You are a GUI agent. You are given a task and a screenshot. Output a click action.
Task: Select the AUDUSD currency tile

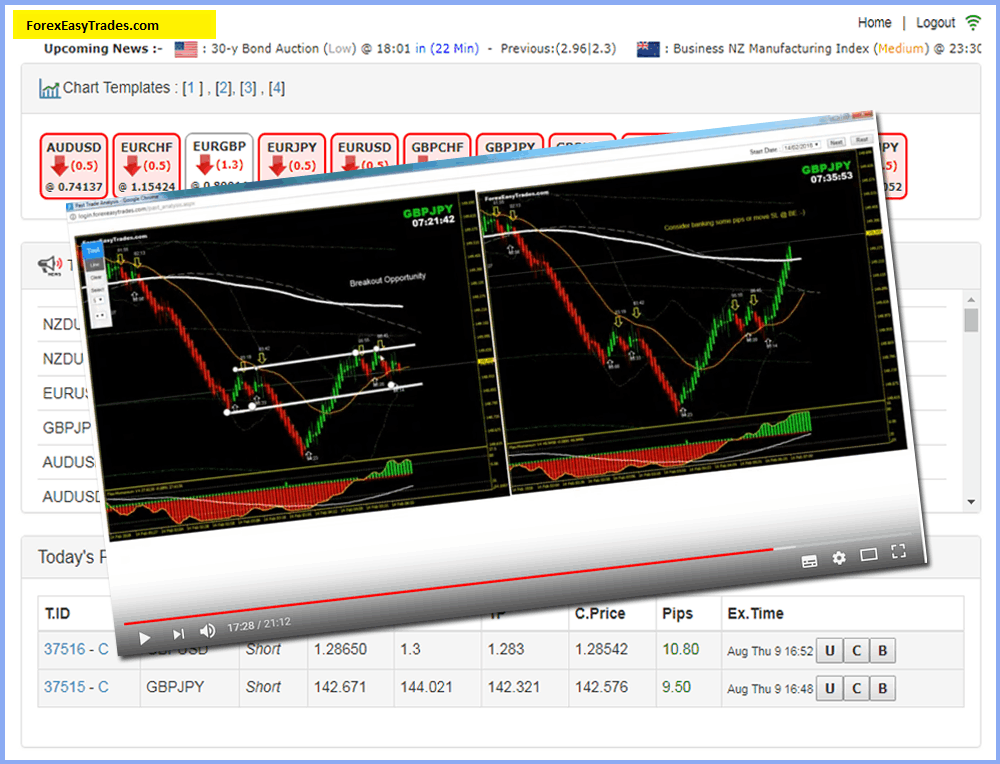(x=73, y=165)
